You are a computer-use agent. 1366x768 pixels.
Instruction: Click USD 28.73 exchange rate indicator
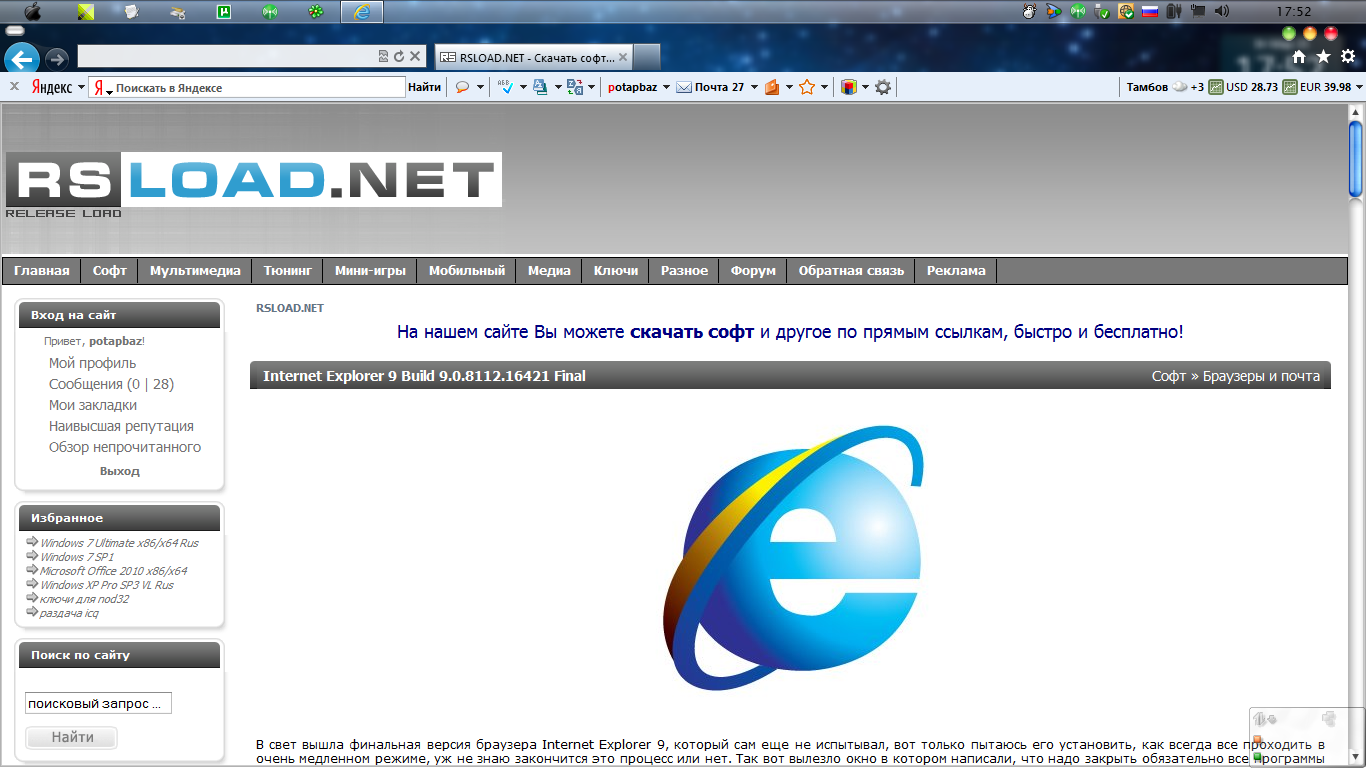(x=1243, y=87)
